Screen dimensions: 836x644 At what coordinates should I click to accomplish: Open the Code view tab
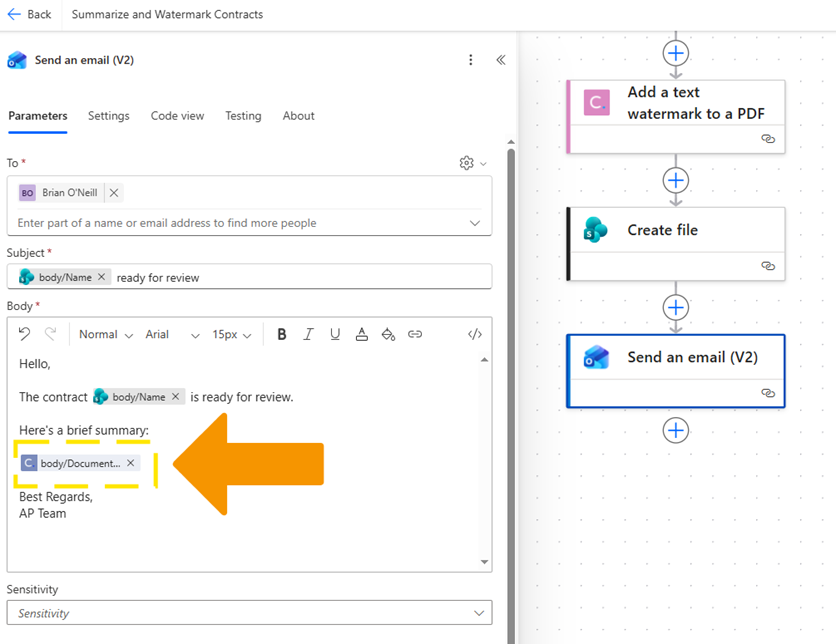coord(177,116)
